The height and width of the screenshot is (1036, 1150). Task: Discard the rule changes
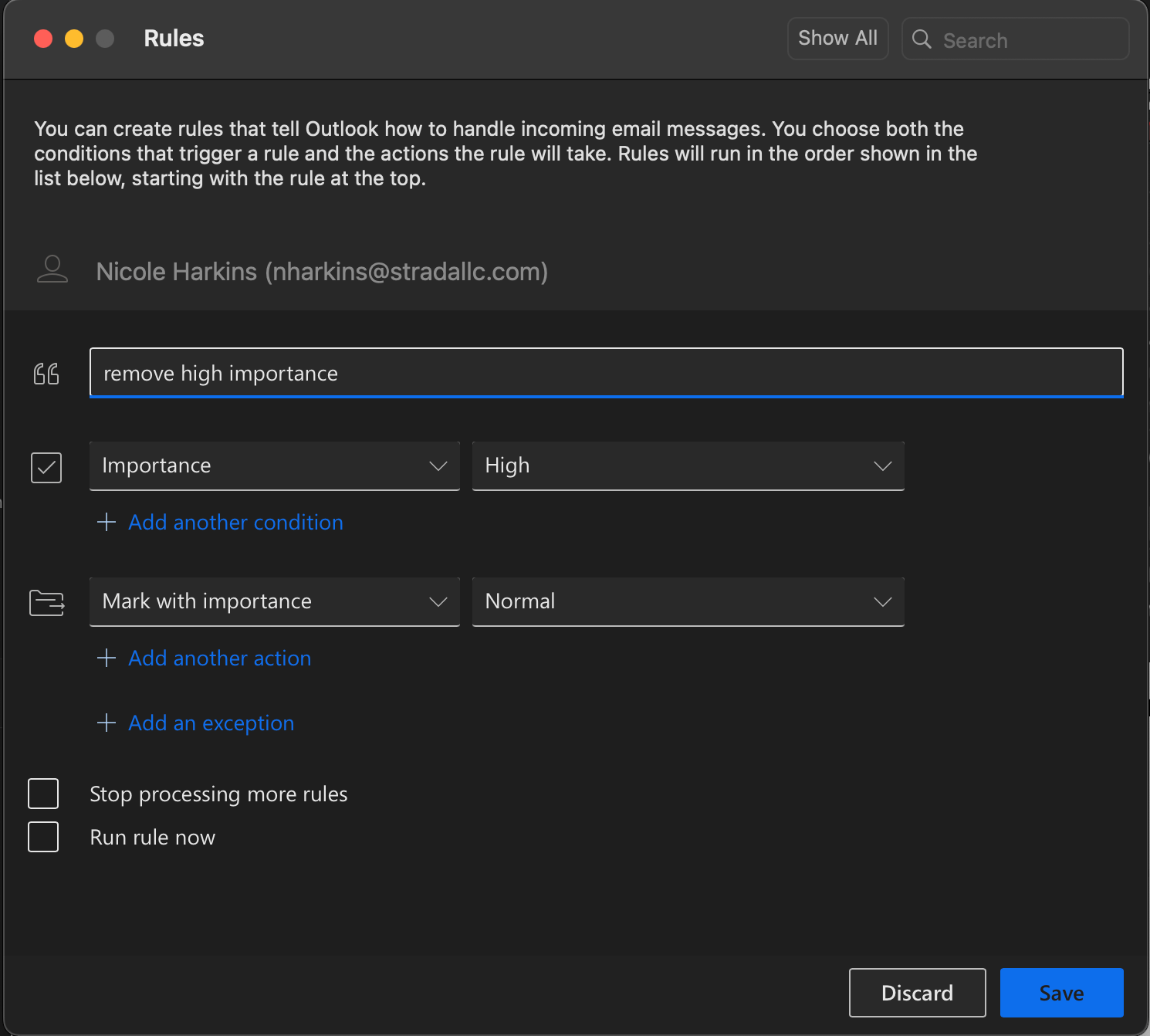point(917,993)
